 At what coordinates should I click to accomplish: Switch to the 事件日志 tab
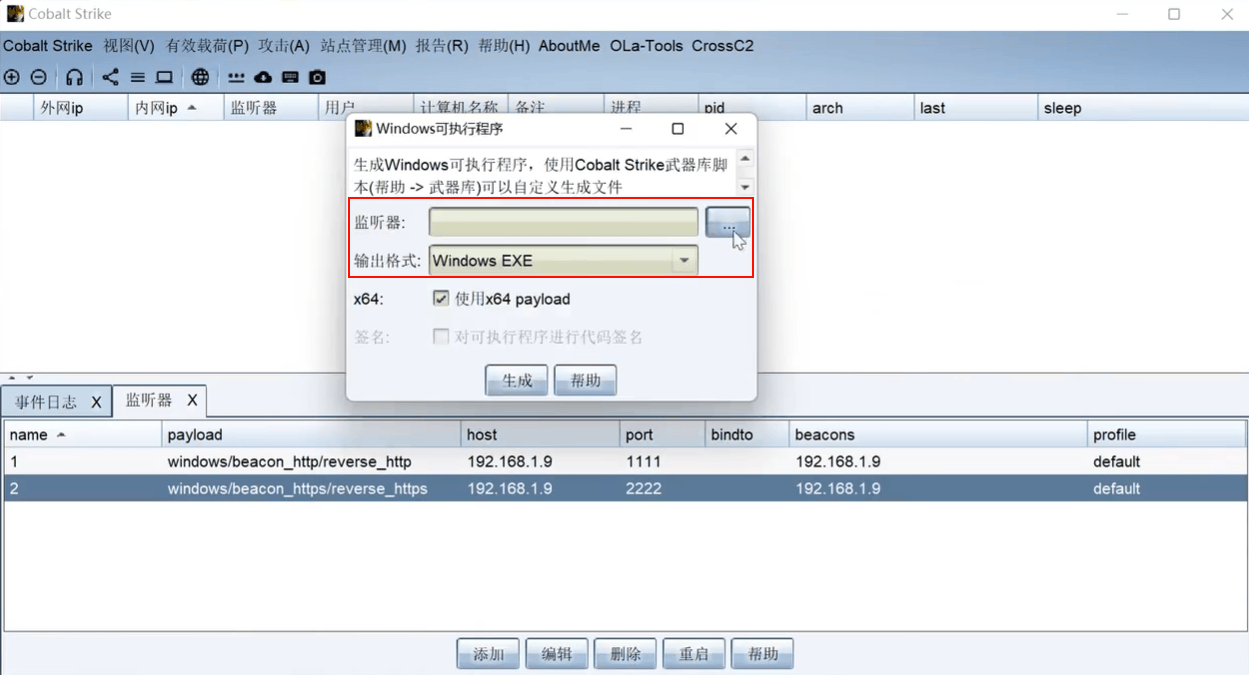(x=46, y=402)
